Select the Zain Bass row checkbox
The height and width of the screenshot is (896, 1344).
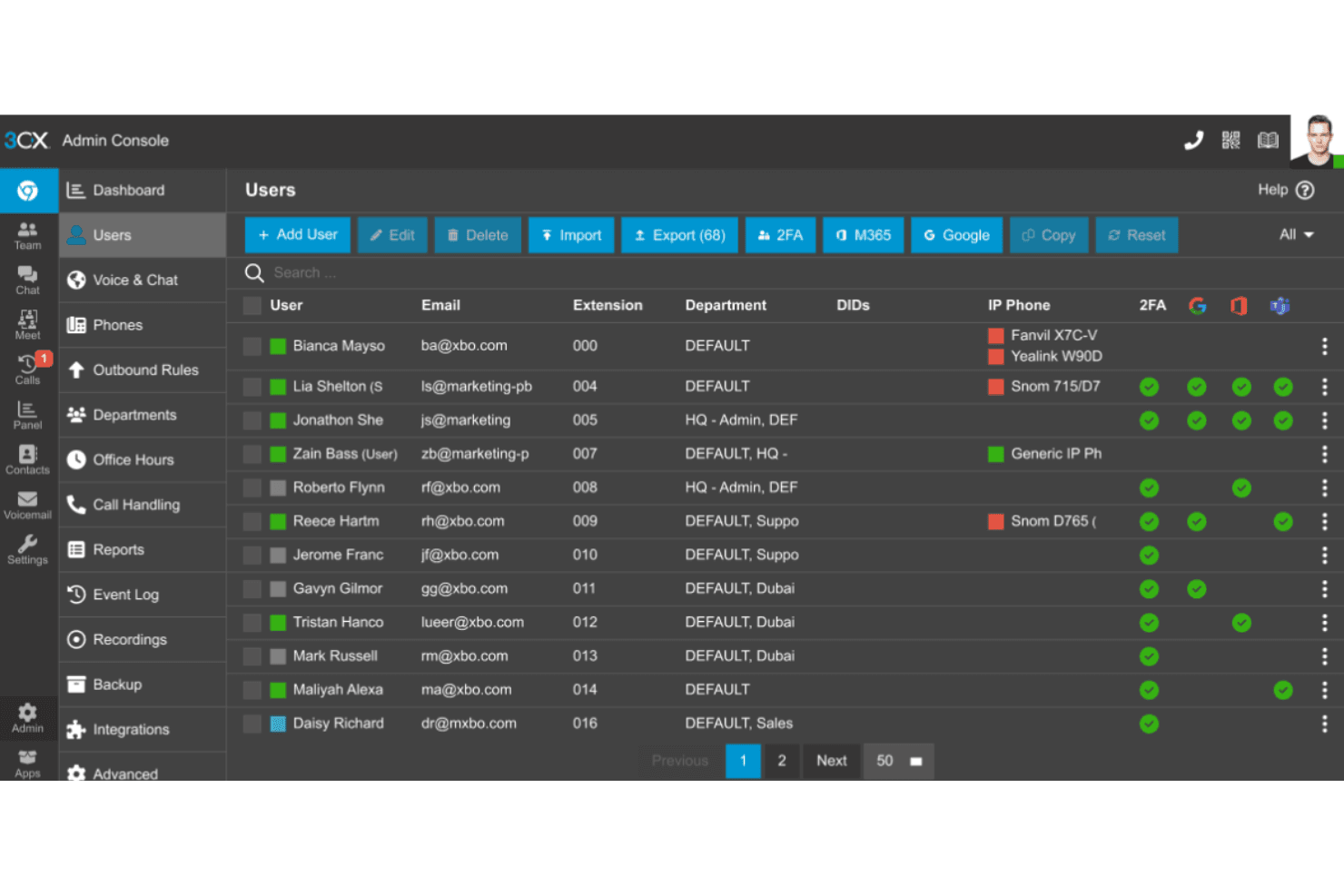pyautogui.click(x=252, y=454)
